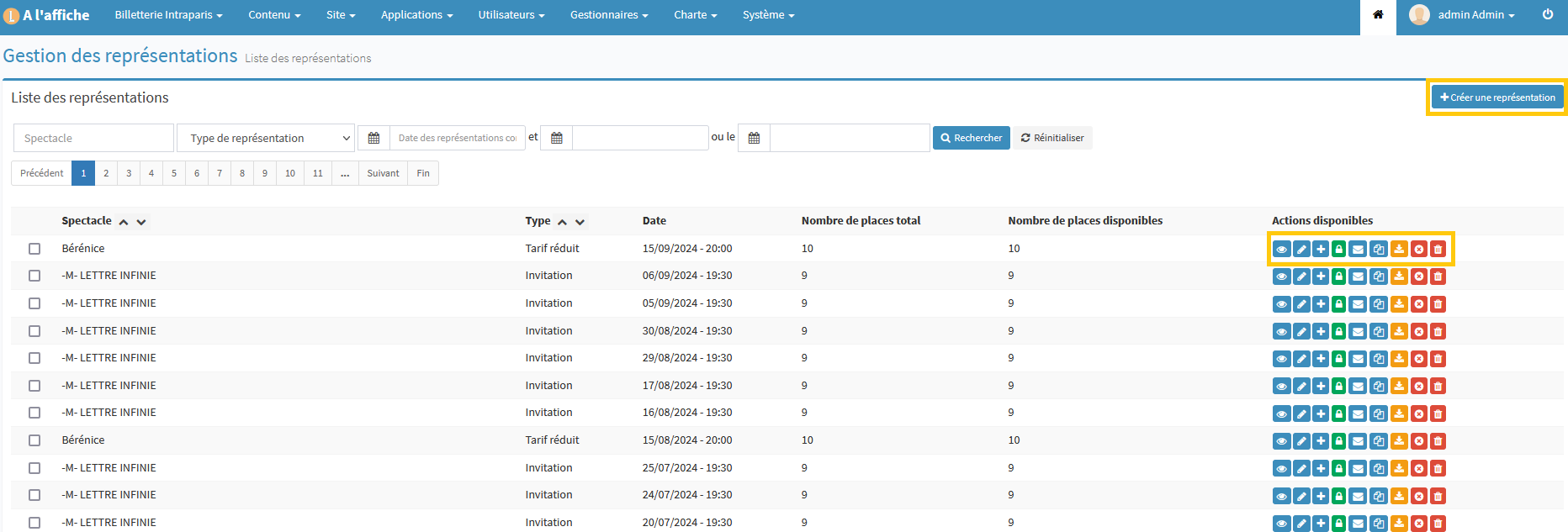Click the envelope icon on 30/08/2024 row
1568x532 pixels.
[x=1358, y=332]
